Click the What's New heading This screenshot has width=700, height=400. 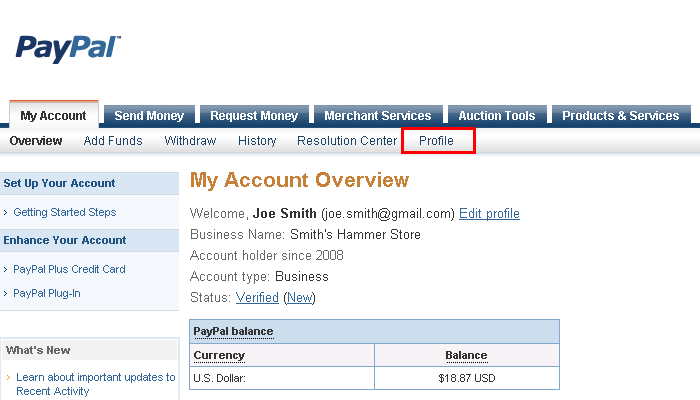(x=38, y=350)
